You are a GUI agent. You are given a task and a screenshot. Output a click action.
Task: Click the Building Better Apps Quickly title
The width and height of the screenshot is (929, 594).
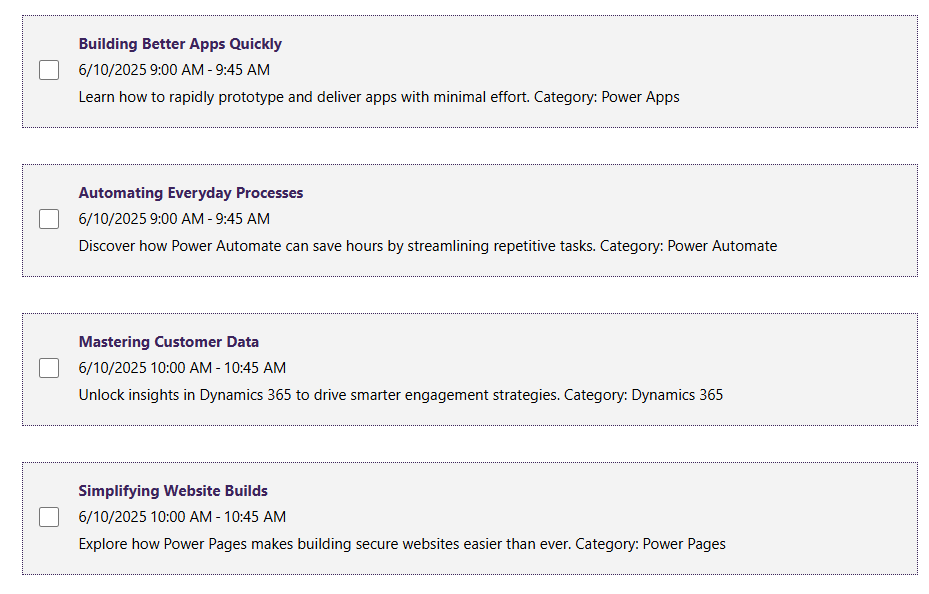[180, 44]
